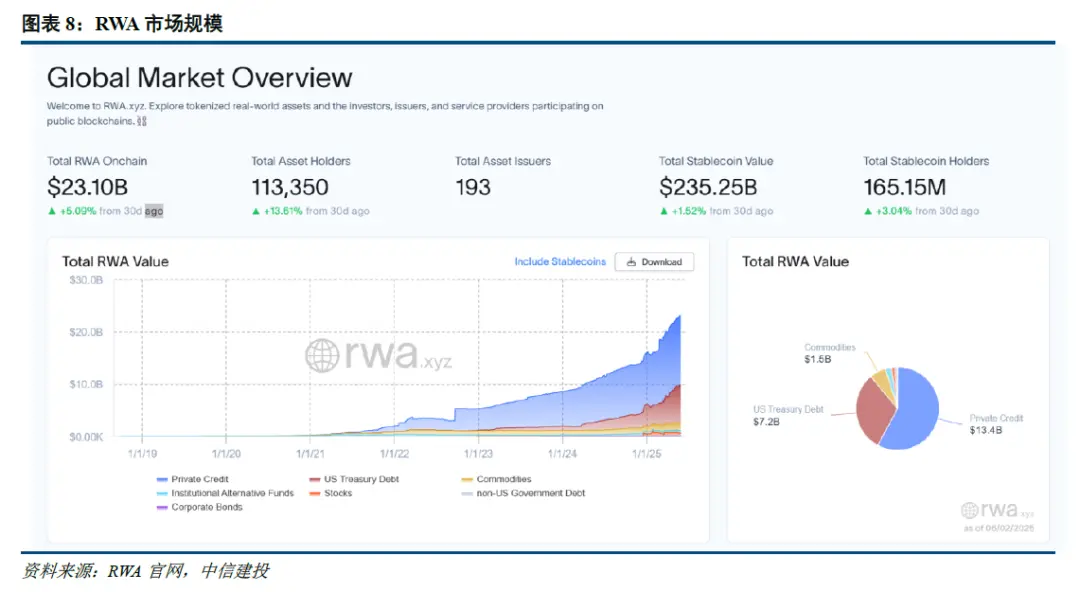This screenshot has width=1080, height=592.
Task: Click green up-arrow under Total Asset Holders
Action: tap(256, 211)
